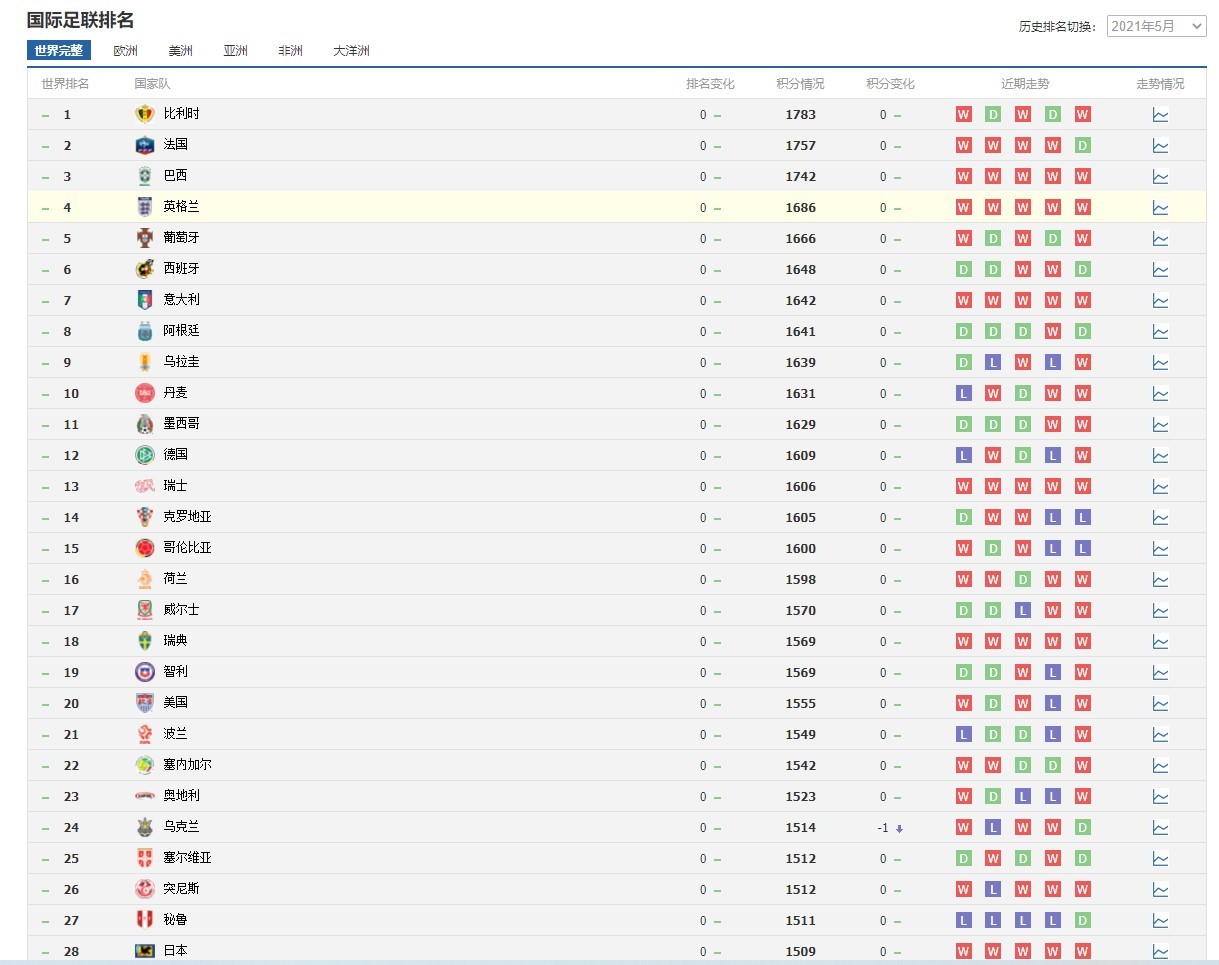Click the Japan (日本) flag icon
Screen dimensions: 1219x965
[145, 951]
